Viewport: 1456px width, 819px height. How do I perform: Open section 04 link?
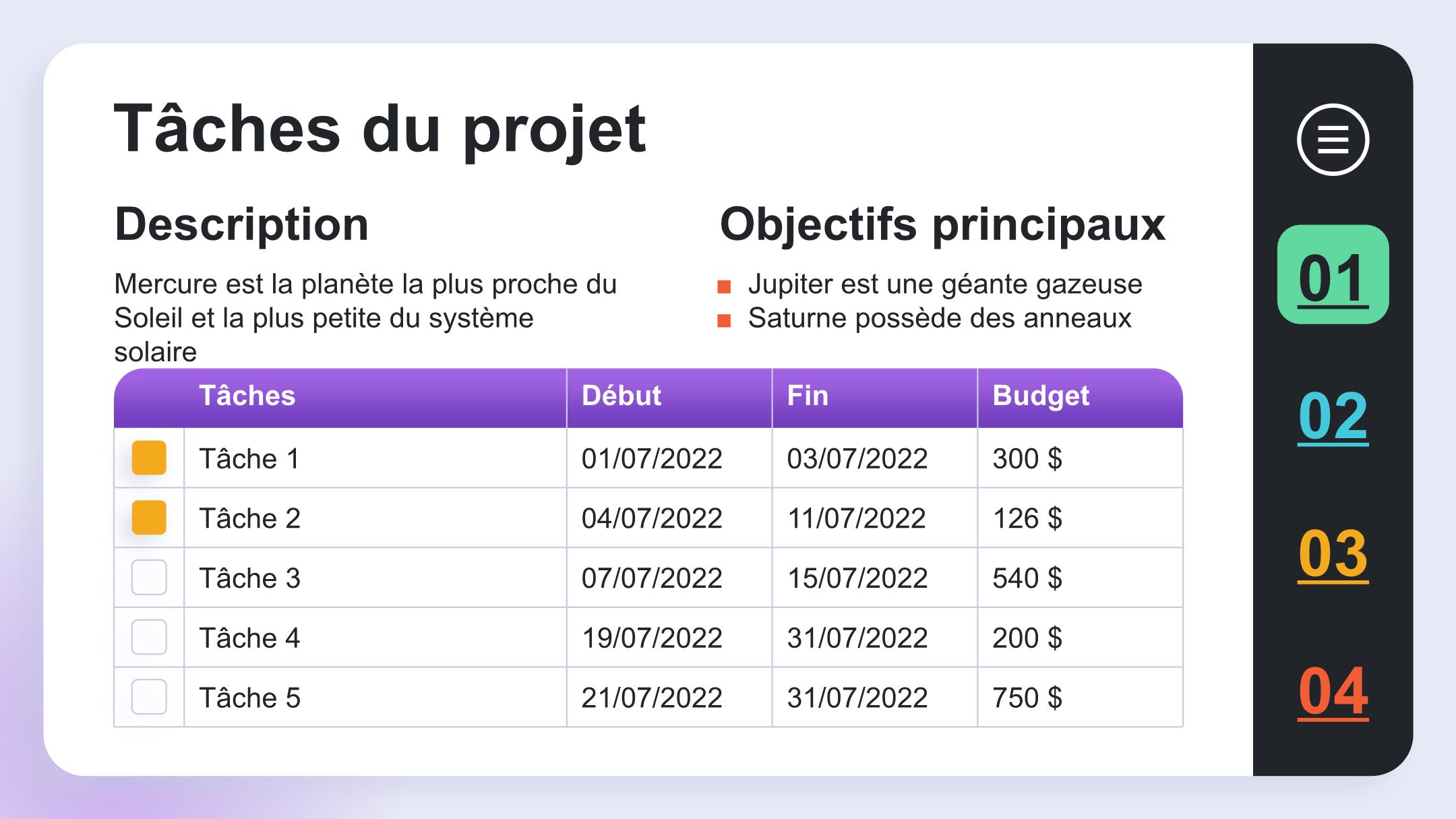click(x=1333, y=692)
